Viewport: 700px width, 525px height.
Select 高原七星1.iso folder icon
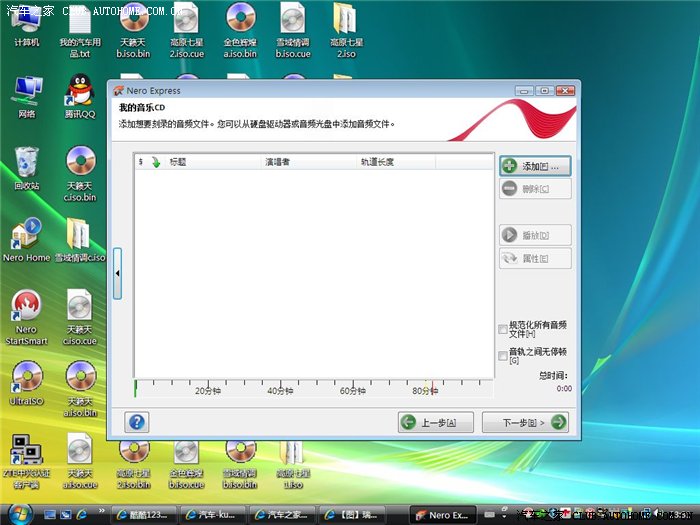click(x=293, y=464)
